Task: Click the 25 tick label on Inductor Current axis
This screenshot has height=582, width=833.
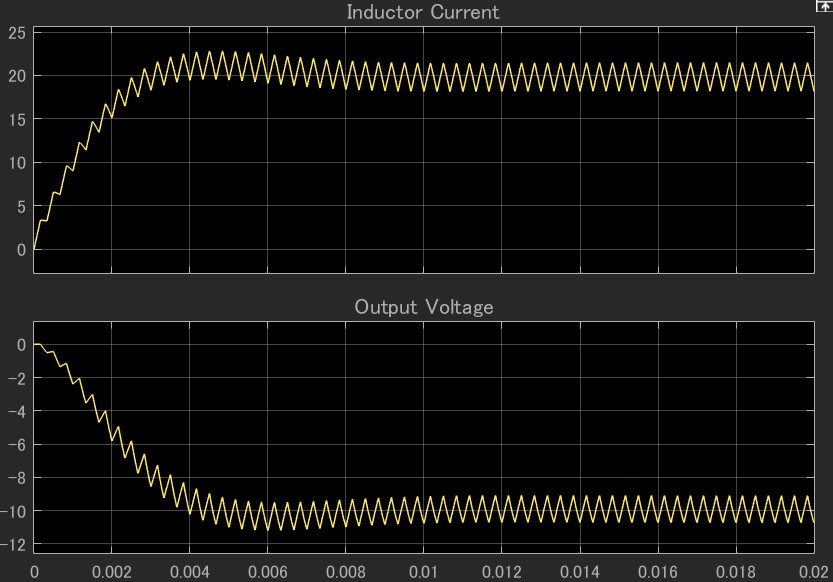Action: 17,33
